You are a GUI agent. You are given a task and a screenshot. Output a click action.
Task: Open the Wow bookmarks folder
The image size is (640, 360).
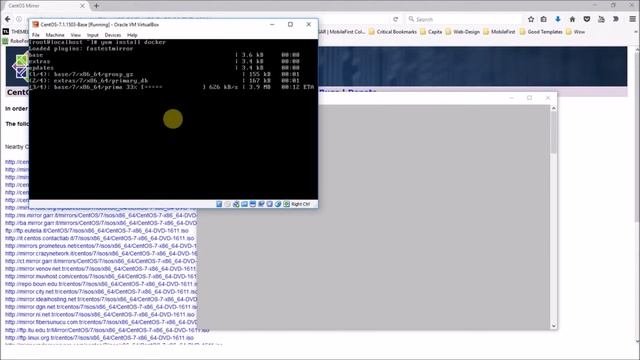[x=575, y=32]
